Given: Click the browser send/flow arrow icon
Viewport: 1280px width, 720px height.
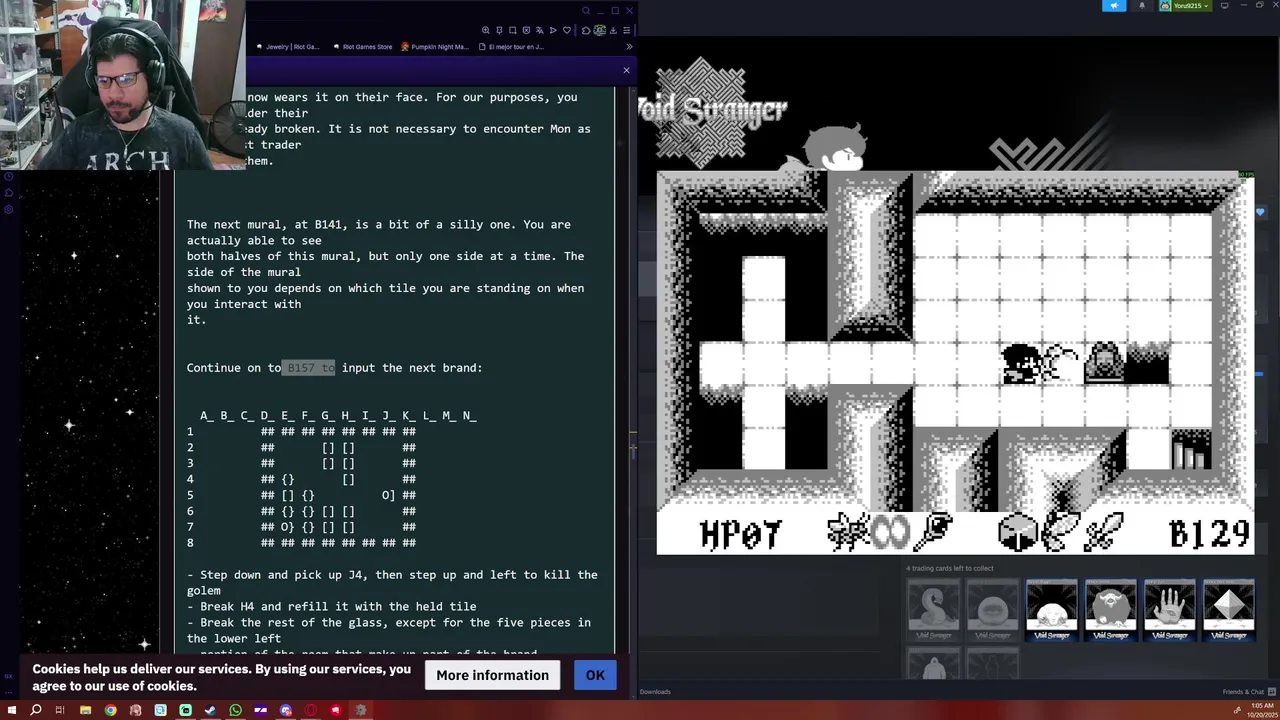Looking at the screenshot, I should [553, 30].
